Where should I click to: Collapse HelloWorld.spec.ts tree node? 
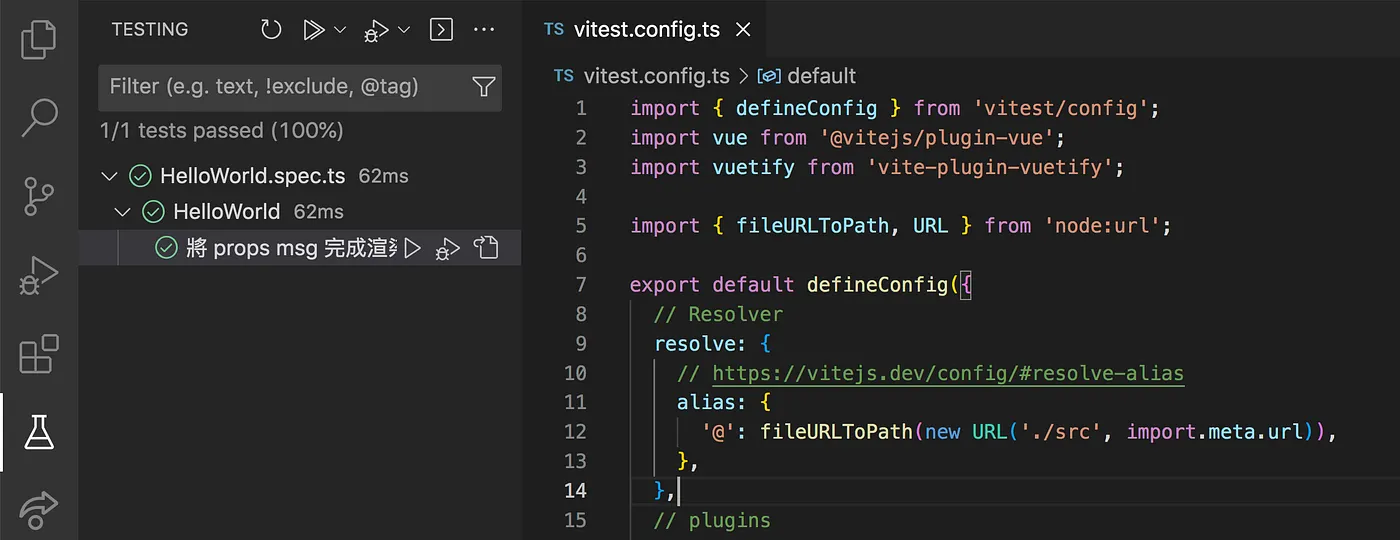110,177
